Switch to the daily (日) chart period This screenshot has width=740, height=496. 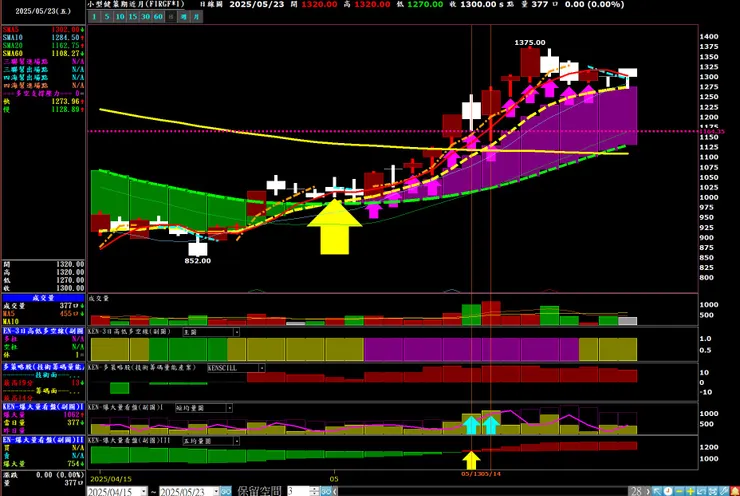tap(171, 17)
